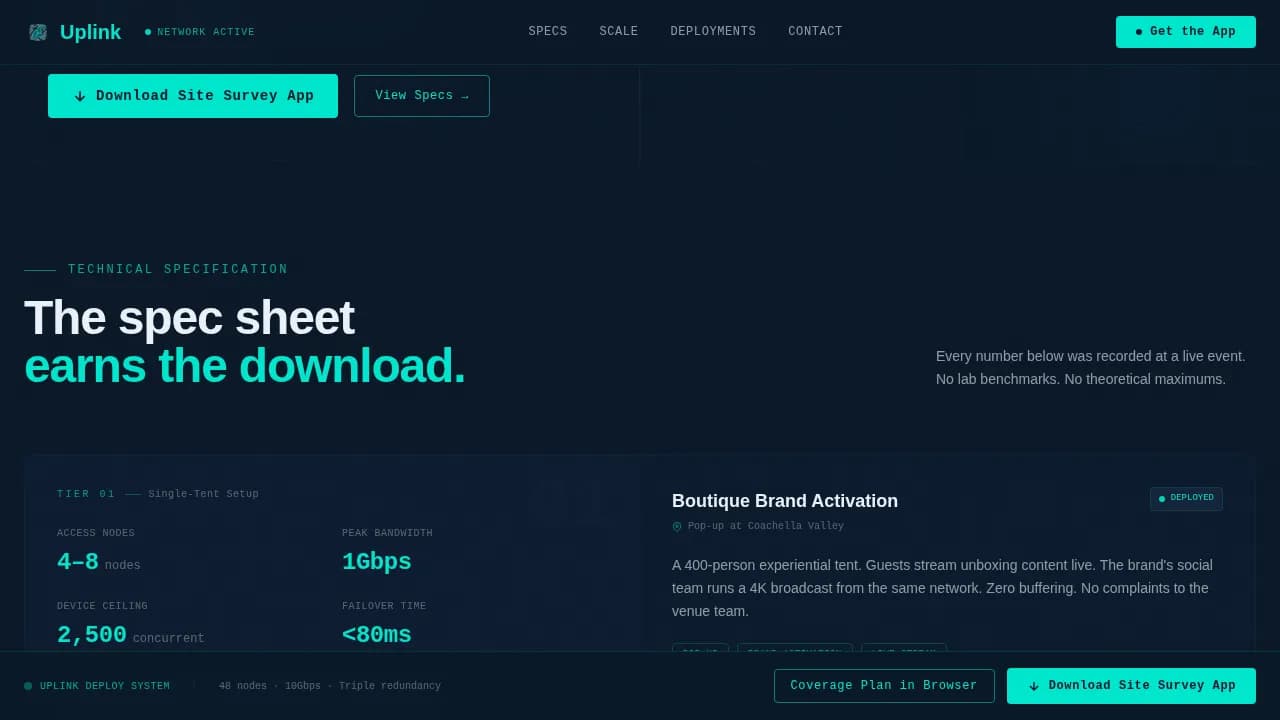Click the Uplink logo icon
Viewport: 1280px width, 720px height.
click(x=38, y=32)
